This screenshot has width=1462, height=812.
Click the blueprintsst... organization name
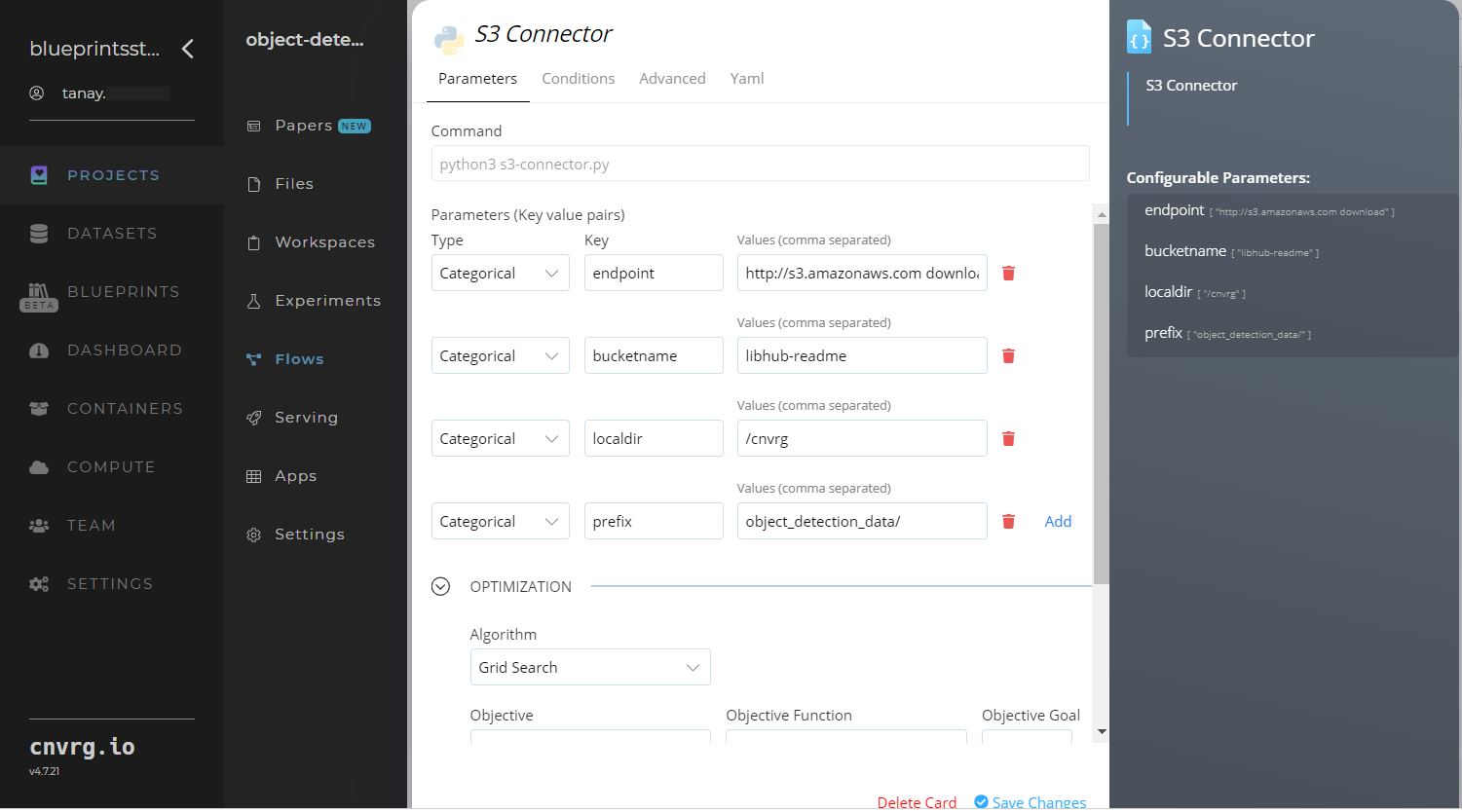pyautogui.click(x=94, y=49)
